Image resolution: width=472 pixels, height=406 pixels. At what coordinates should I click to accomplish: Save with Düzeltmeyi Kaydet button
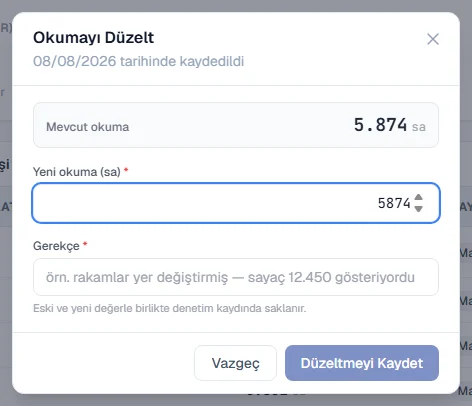(x=362, y=363)
